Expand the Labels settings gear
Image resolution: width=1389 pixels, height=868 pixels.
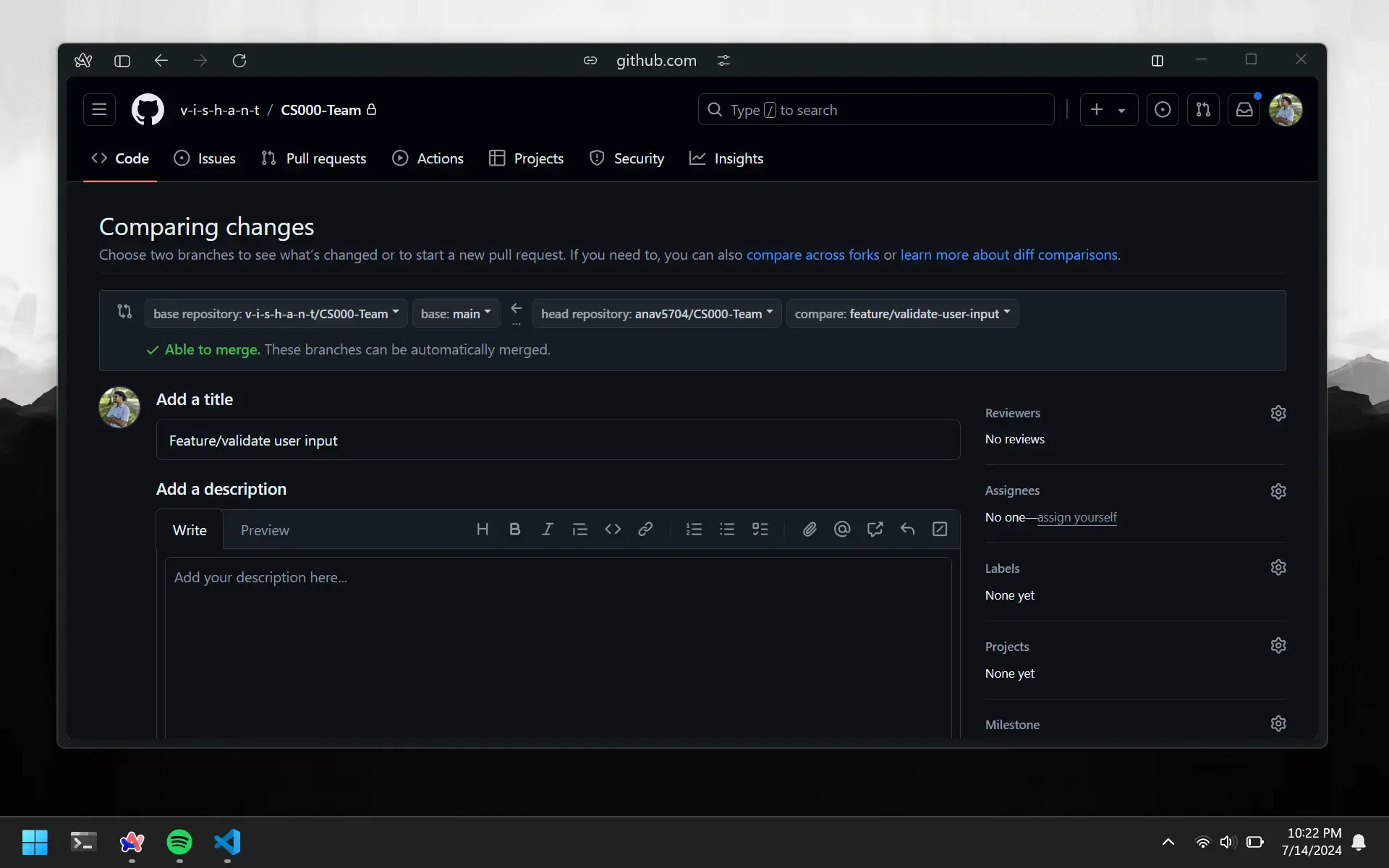coord(1278,568)
